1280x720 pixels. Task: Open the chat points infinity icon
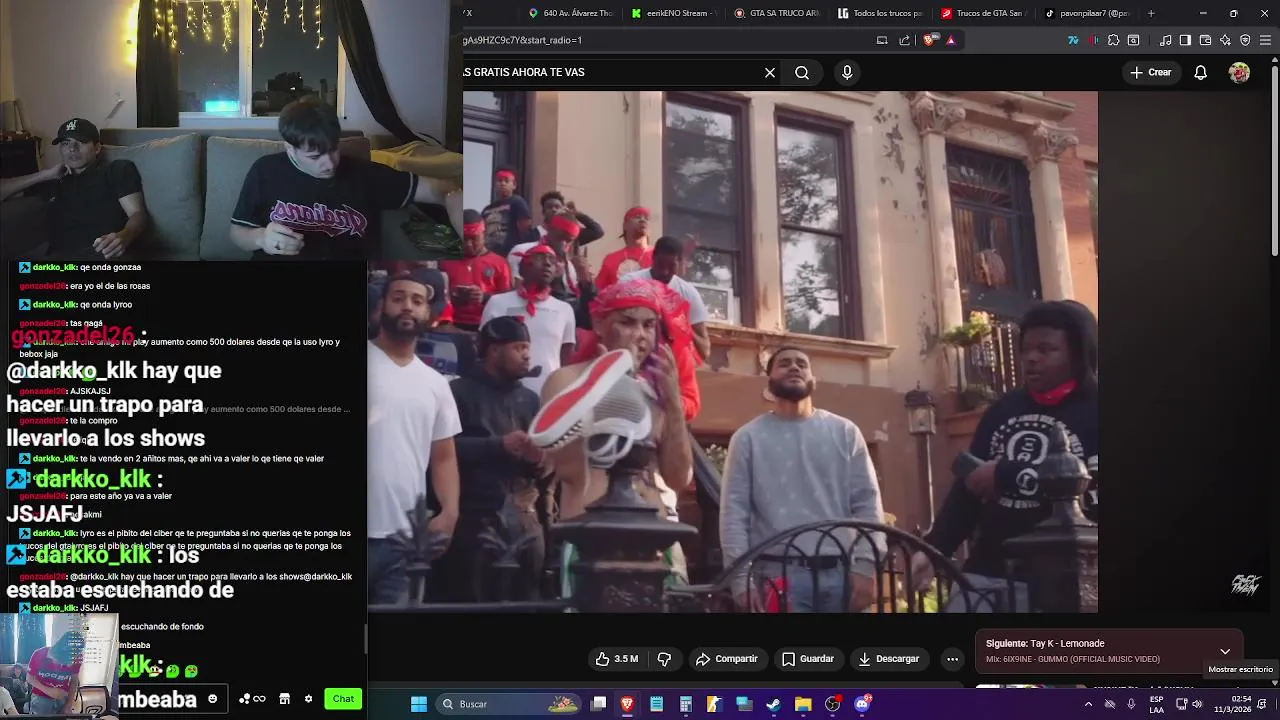pyautogui.click(x=252, y=699)
